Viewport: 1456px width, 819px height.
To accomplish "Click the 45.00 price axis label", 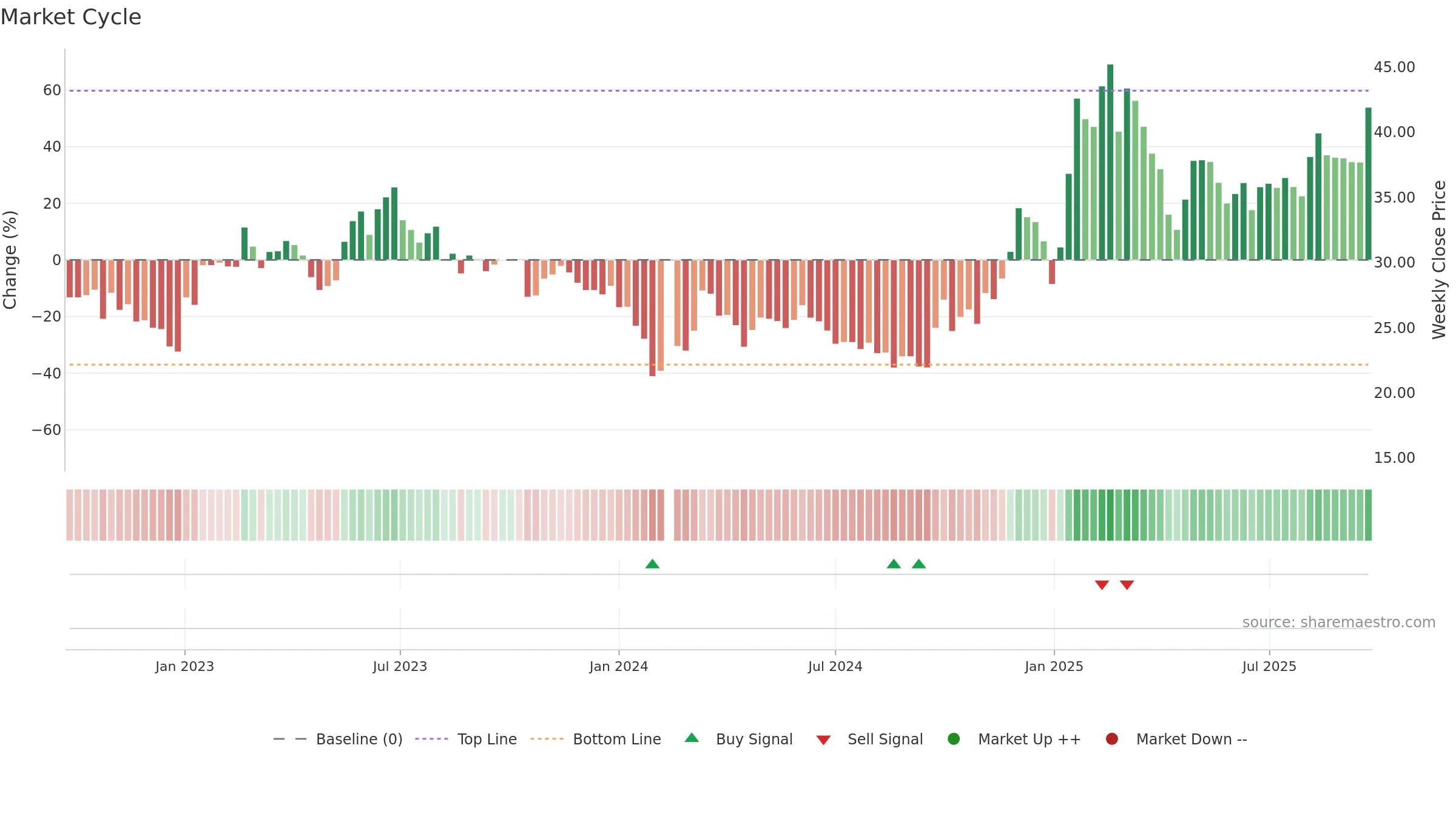I will tap(1394, 67).
